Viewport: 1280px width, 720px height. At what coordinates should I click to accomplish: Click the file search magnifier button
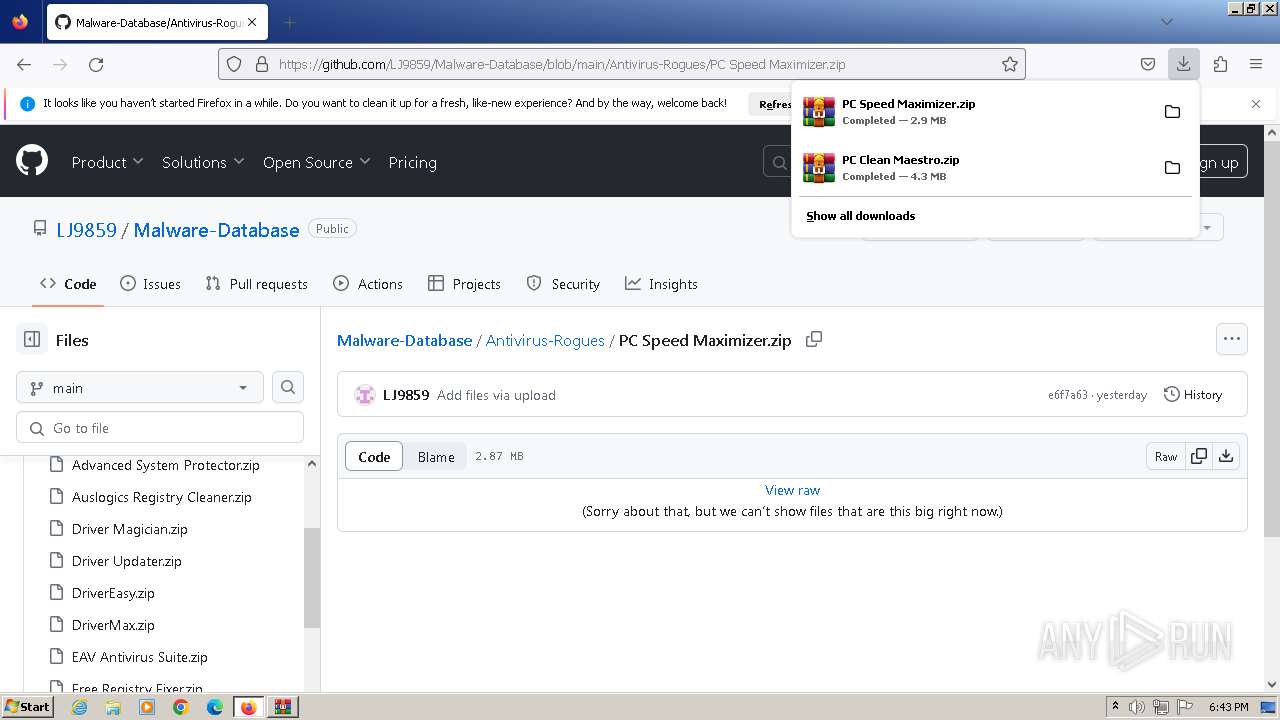click(x=288, y=387)
